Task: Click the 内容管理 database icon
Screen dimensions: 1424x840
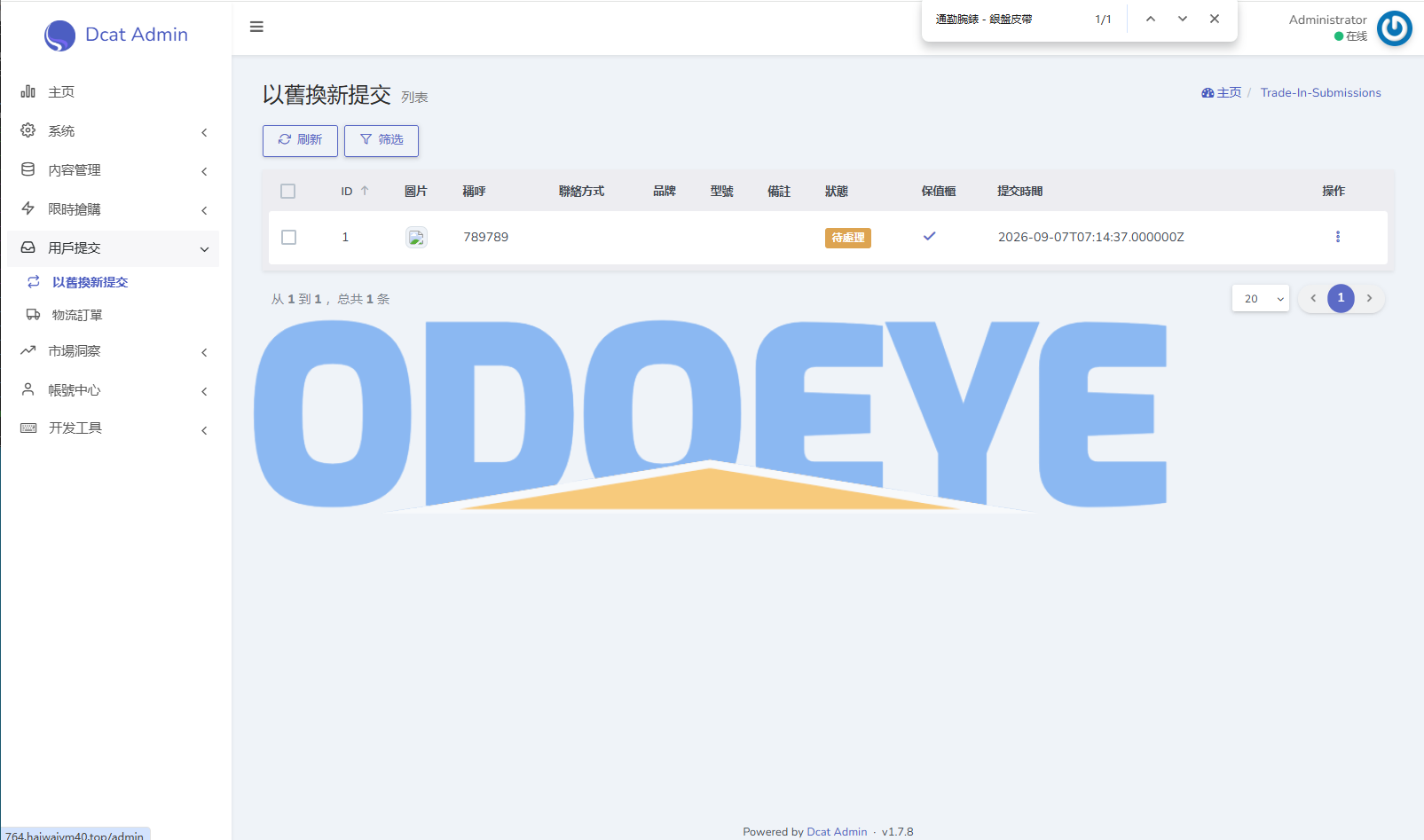Action: coord(28,169)
